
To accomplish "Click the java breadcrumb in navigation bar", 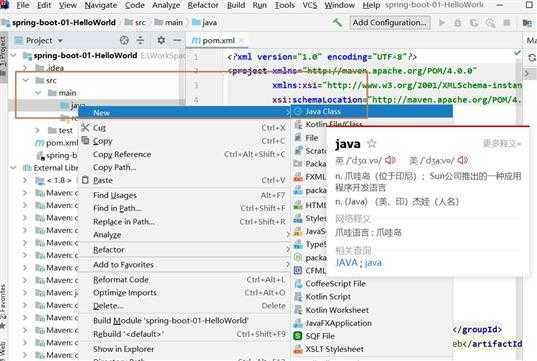I will [x=204, y=23].
